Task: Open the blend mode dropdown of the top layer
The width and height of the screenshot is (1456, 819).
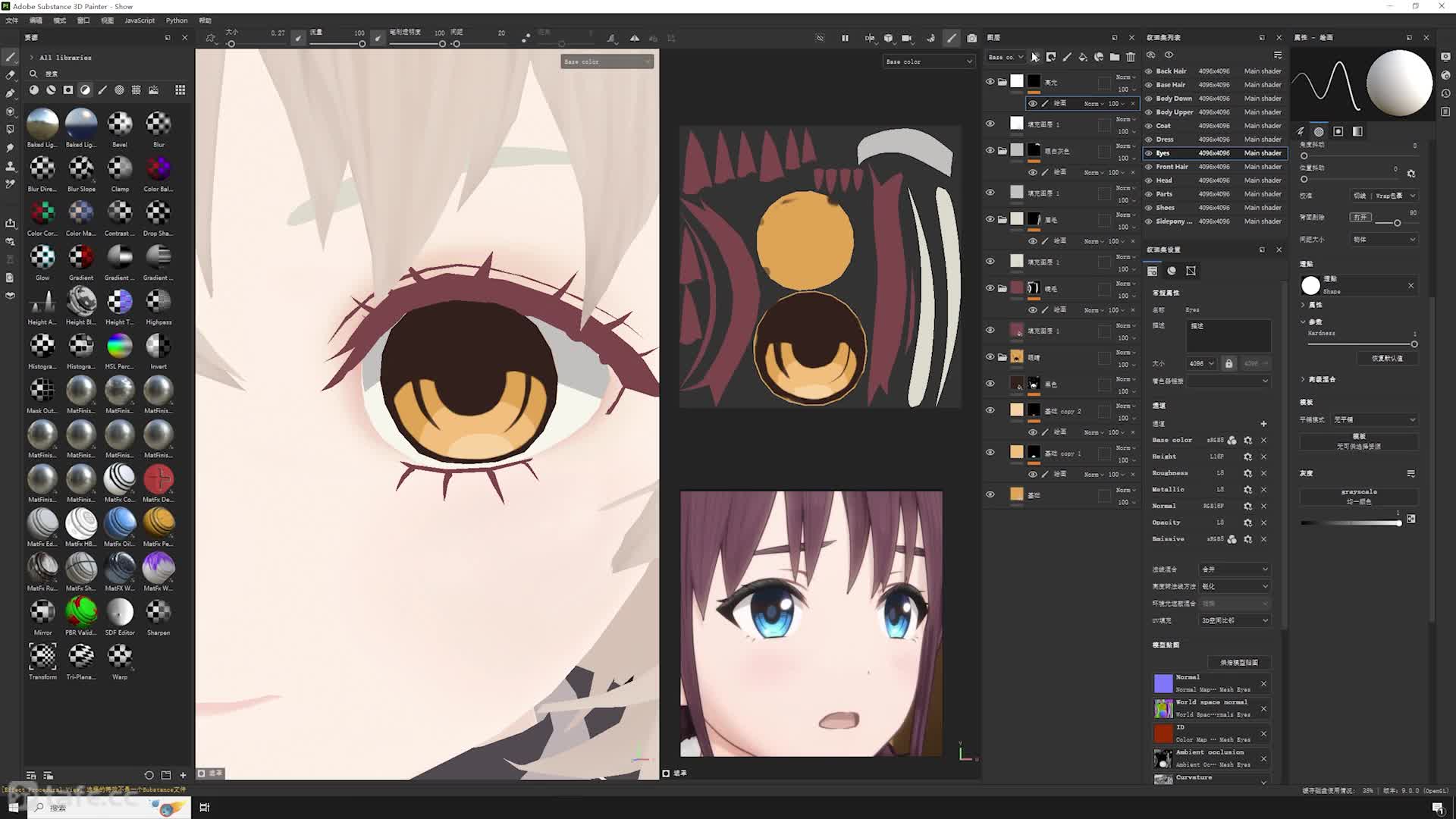Action: (1125, 77)
